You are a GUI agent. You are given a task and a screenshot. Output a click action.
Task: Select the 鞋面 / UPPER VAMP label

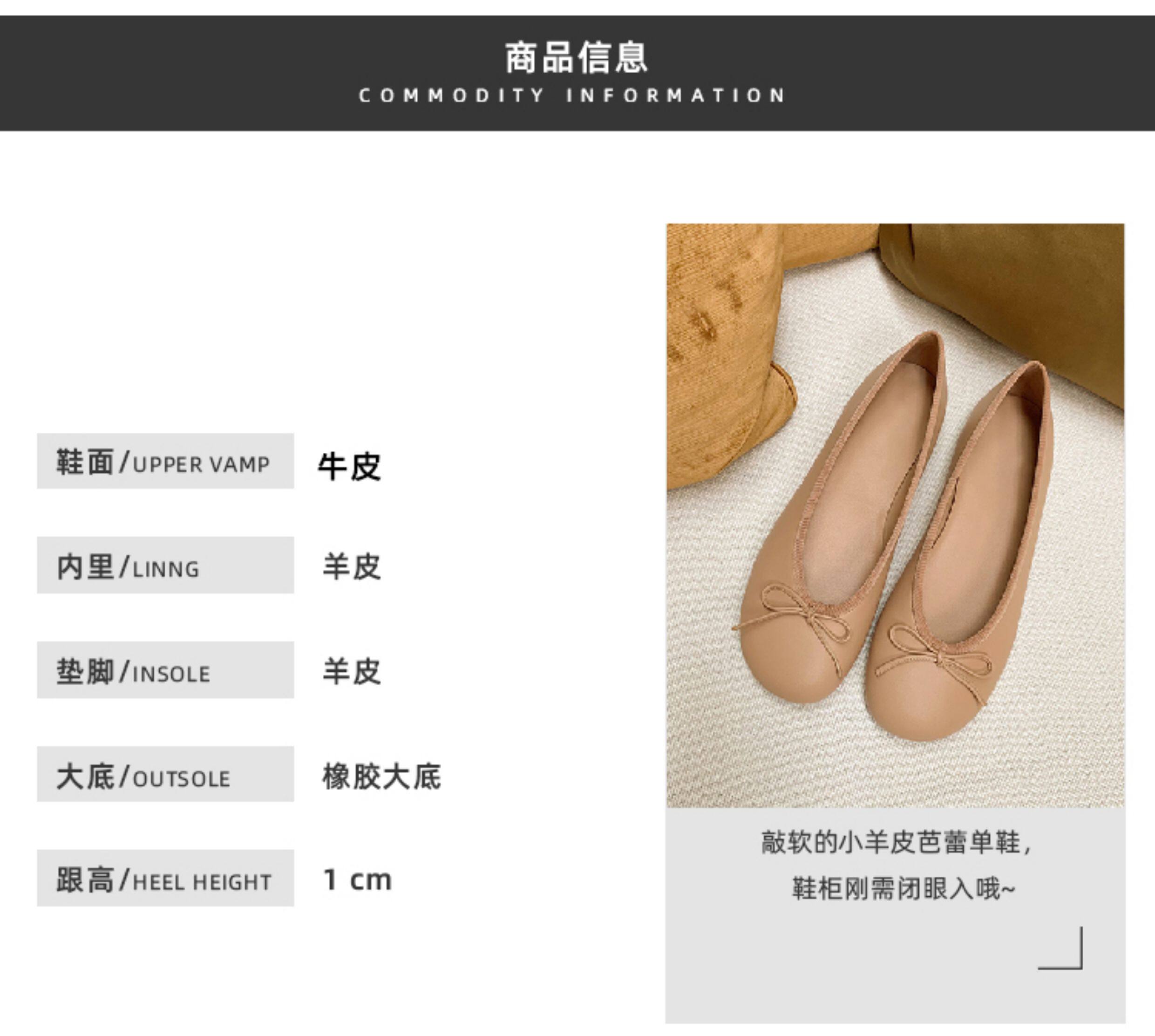coord(166,461)
